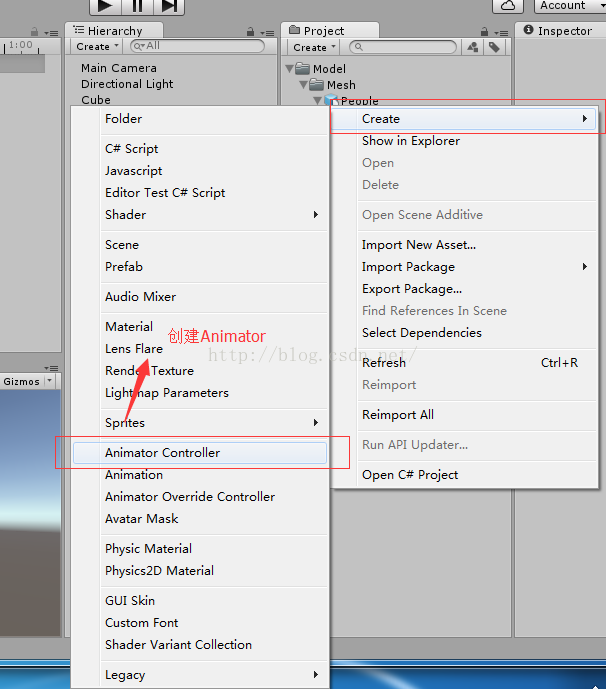Click Export Package...
This screenshot has width=606, height=689.
click(x=464, y=289)
